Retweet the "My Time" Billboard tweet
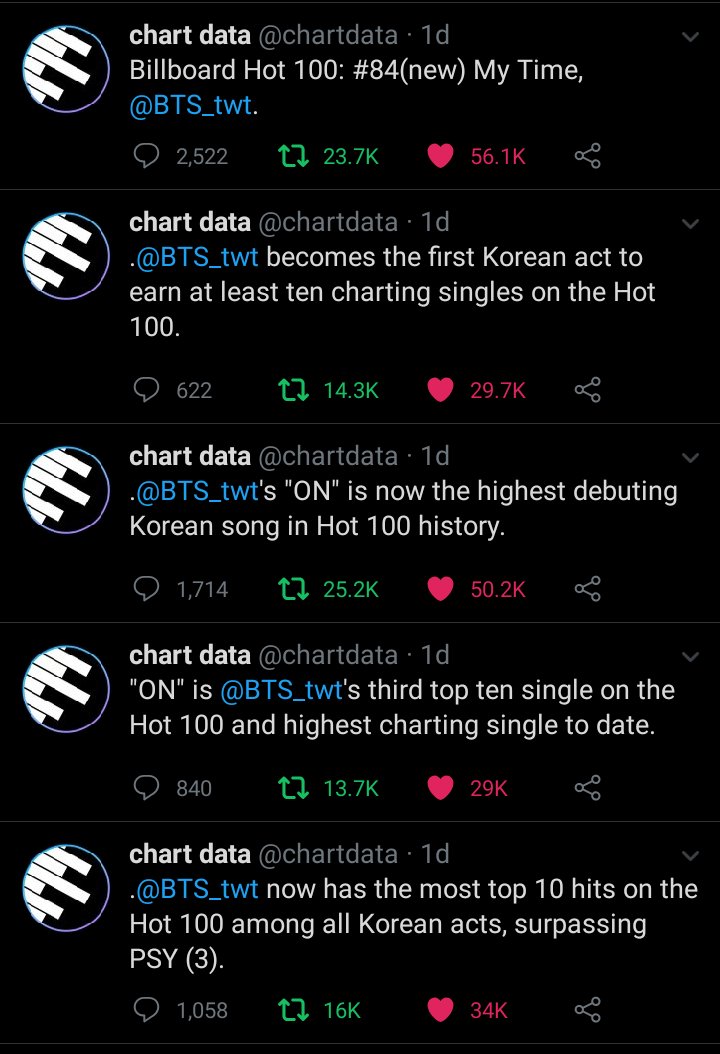 (x=291, y=156)
